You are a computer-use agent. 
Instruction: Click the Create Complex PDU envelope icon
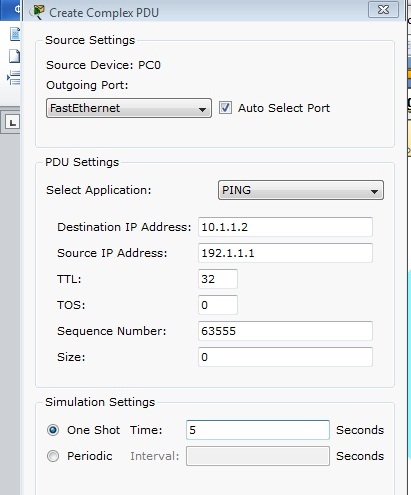click(x=37, y=12)
